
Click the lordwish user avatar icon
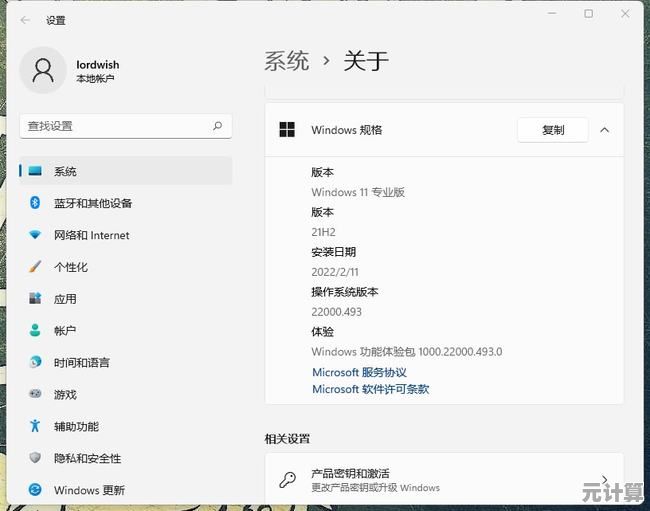pos(43,70)
